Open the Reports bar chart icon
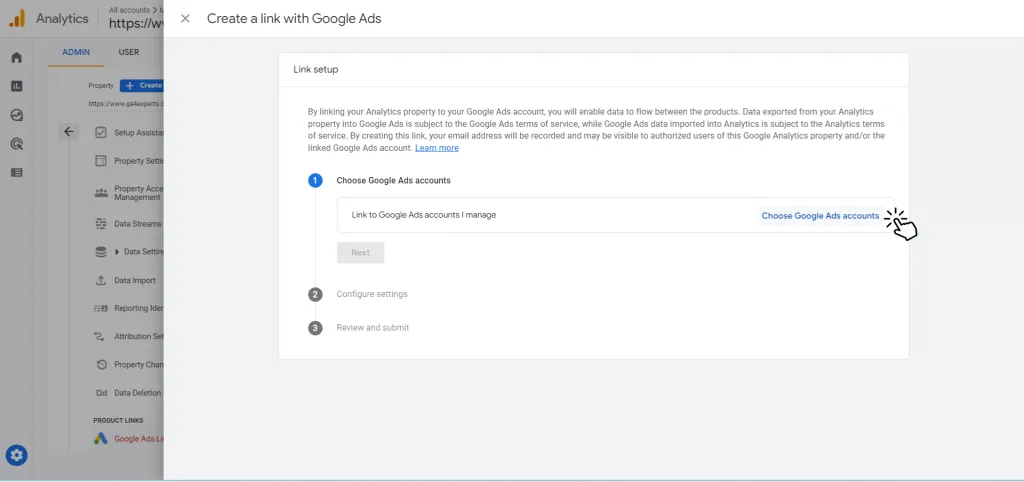This screenshot has height=482, width=1024. [x=17, y=86]
